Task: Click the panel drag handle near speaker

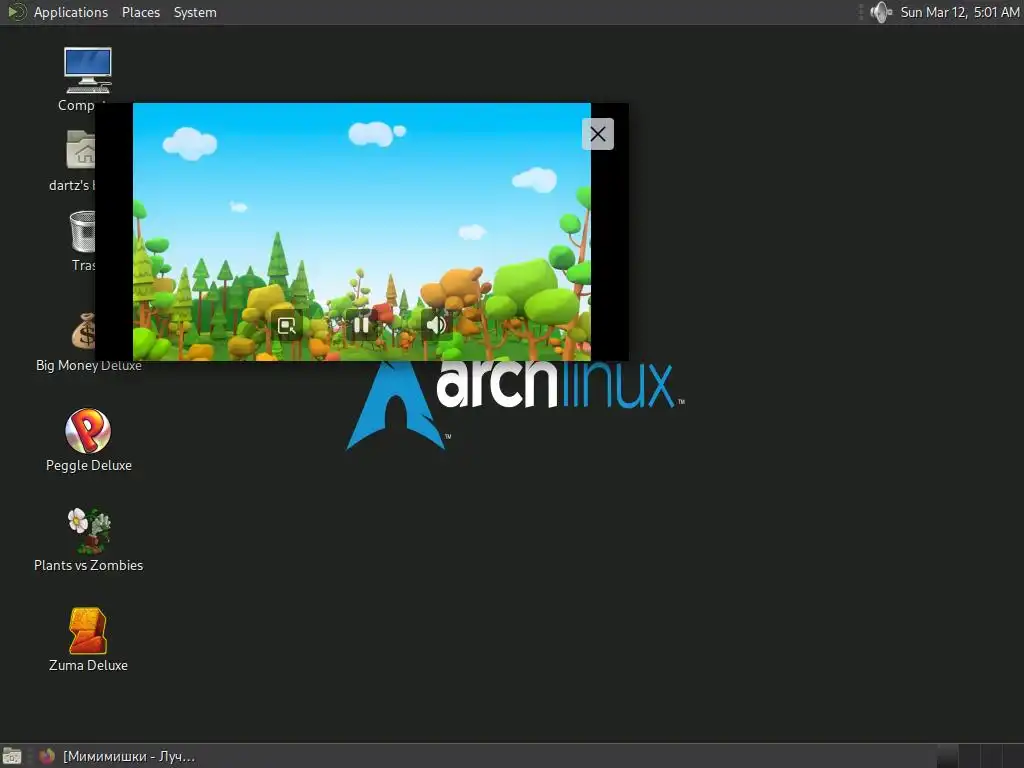Action: point(861,12)
